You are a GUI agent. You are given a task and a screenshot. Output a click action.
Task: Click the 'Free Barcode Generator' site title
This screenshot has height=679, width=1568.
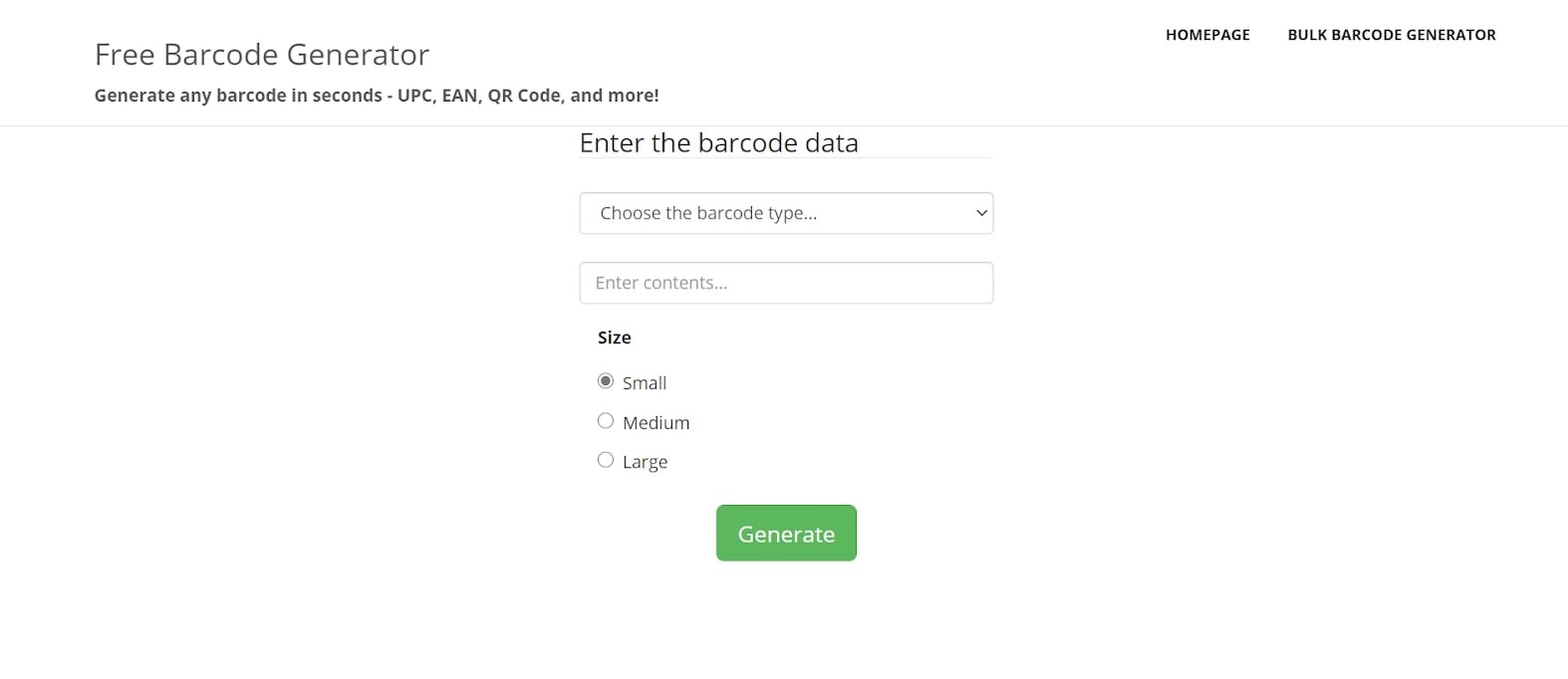[262, 55]
